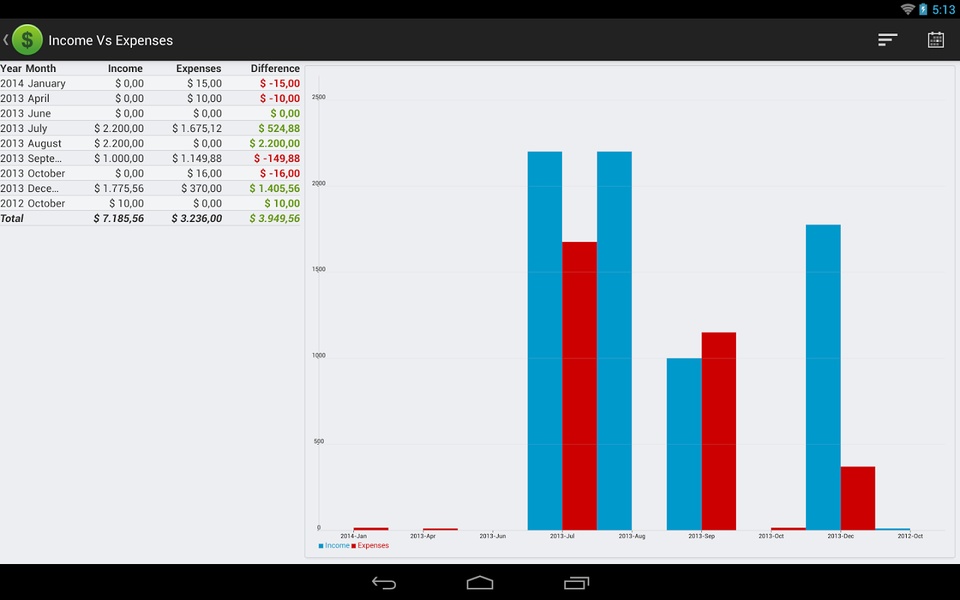Click the Expenses legend red swatch
This screenshot has height=600, width=960.
pos(353,546)
